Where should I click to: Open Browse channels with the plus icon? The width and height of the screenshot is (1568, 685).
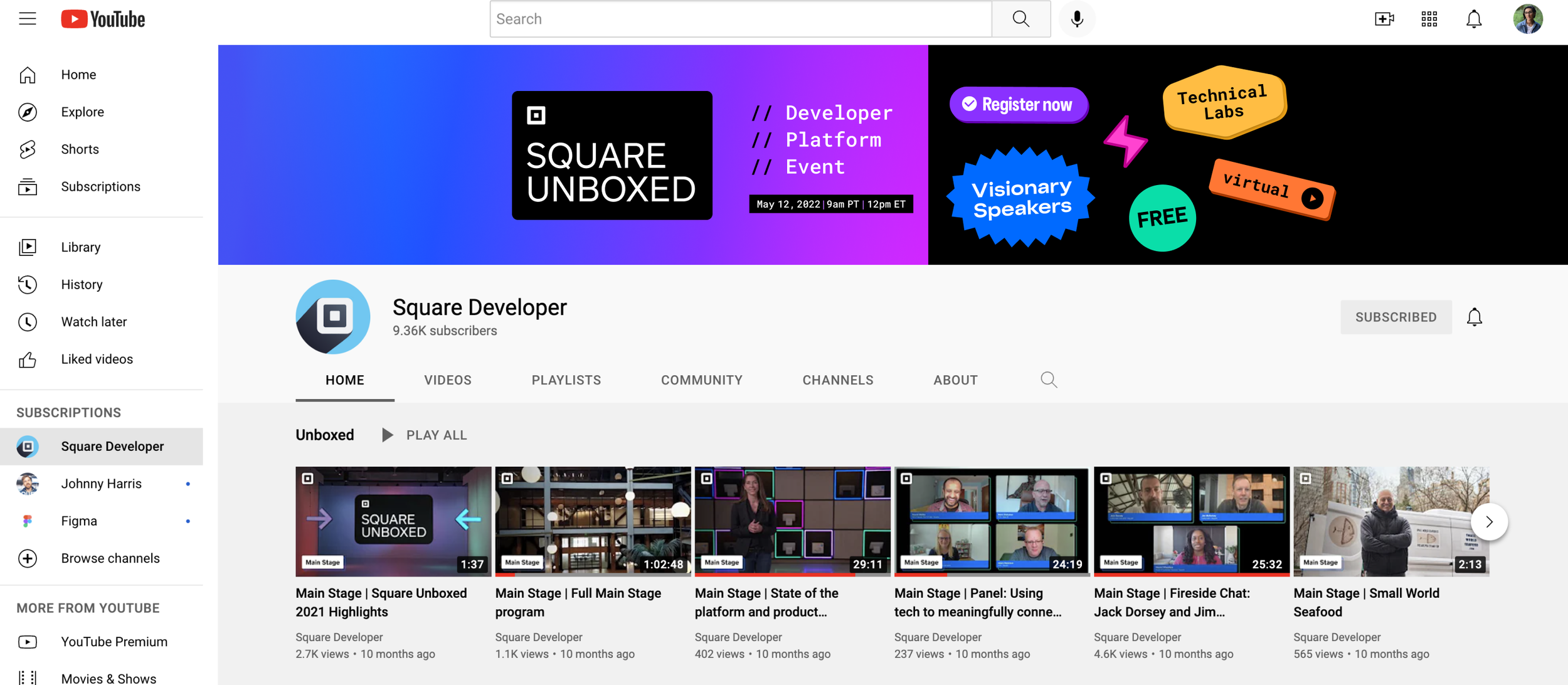110,558
